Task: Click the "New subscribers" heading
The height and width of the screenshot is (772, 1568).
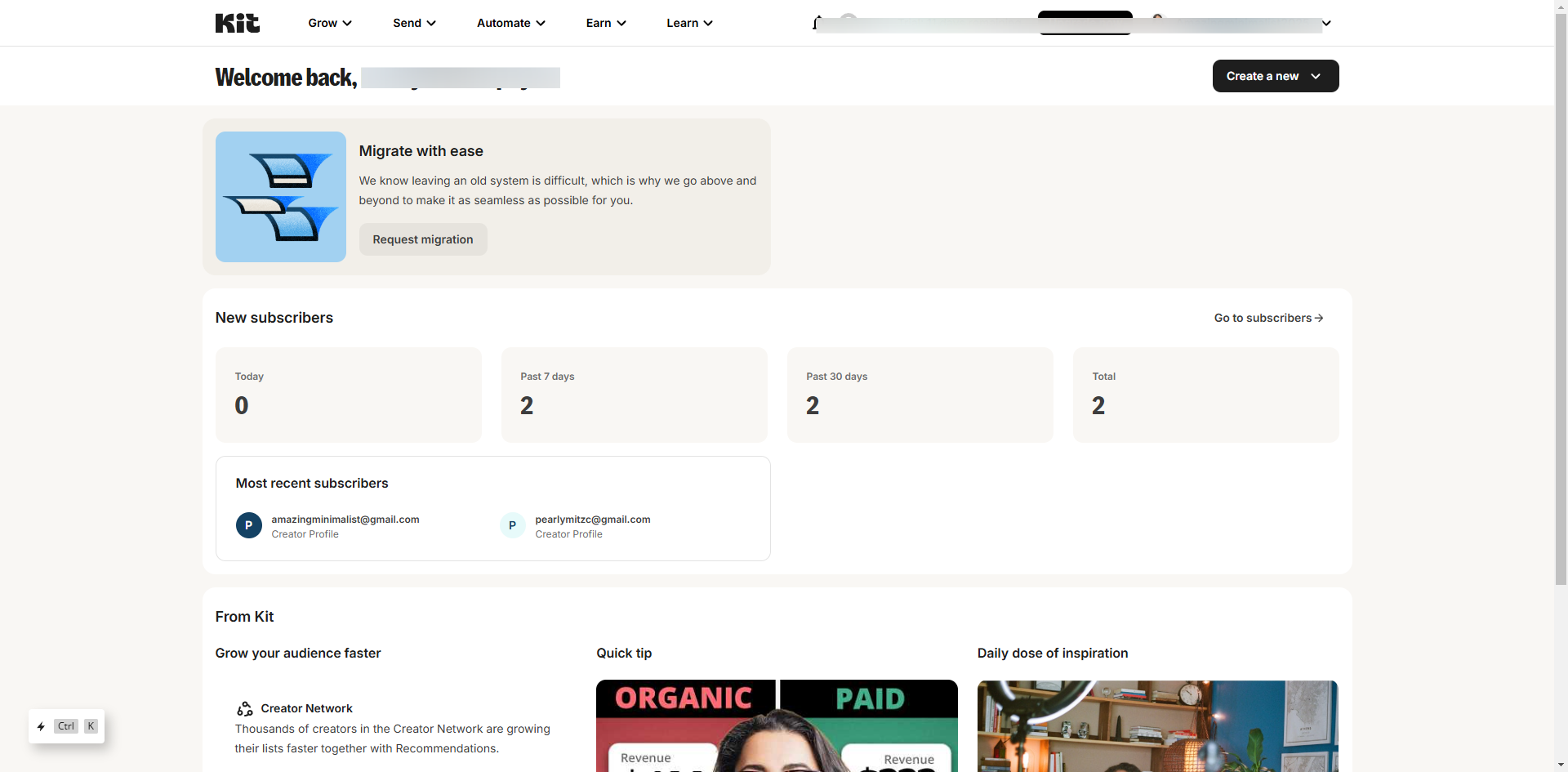Action: pos(274,318)
